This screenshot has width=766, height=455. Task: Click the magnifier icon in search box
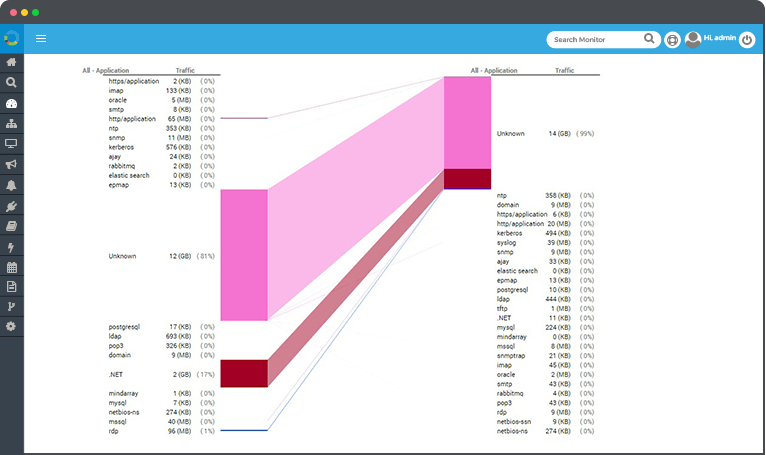click(650, 40)
